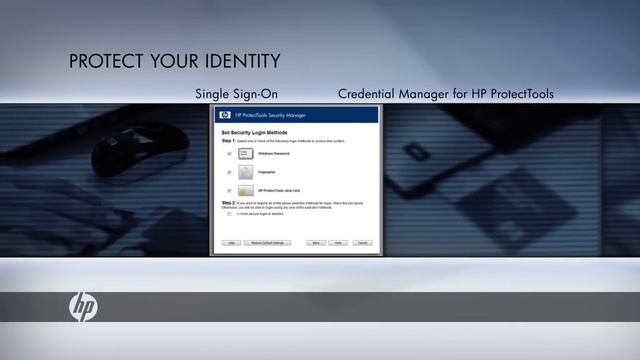Click the 'Step 1:' label
Viewport: 640px width, 360px height.
tap(229, 141)
